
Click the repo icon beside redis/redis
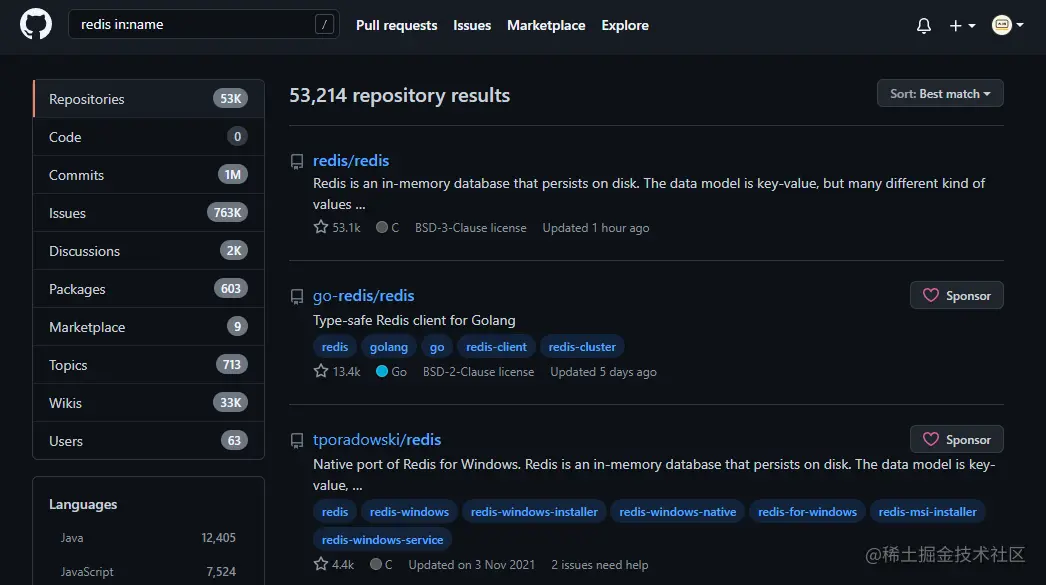[x=297, y=162]
